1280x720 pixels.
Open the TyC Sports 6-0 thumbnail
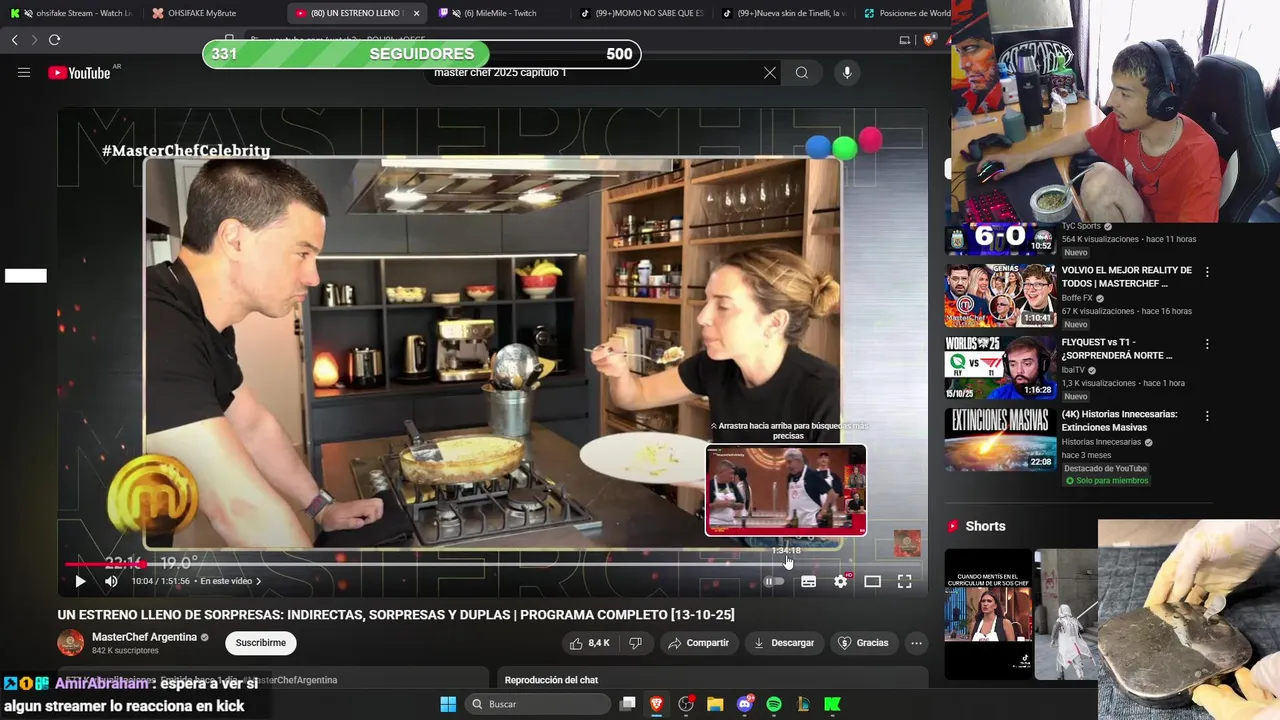pos(1001,238)
